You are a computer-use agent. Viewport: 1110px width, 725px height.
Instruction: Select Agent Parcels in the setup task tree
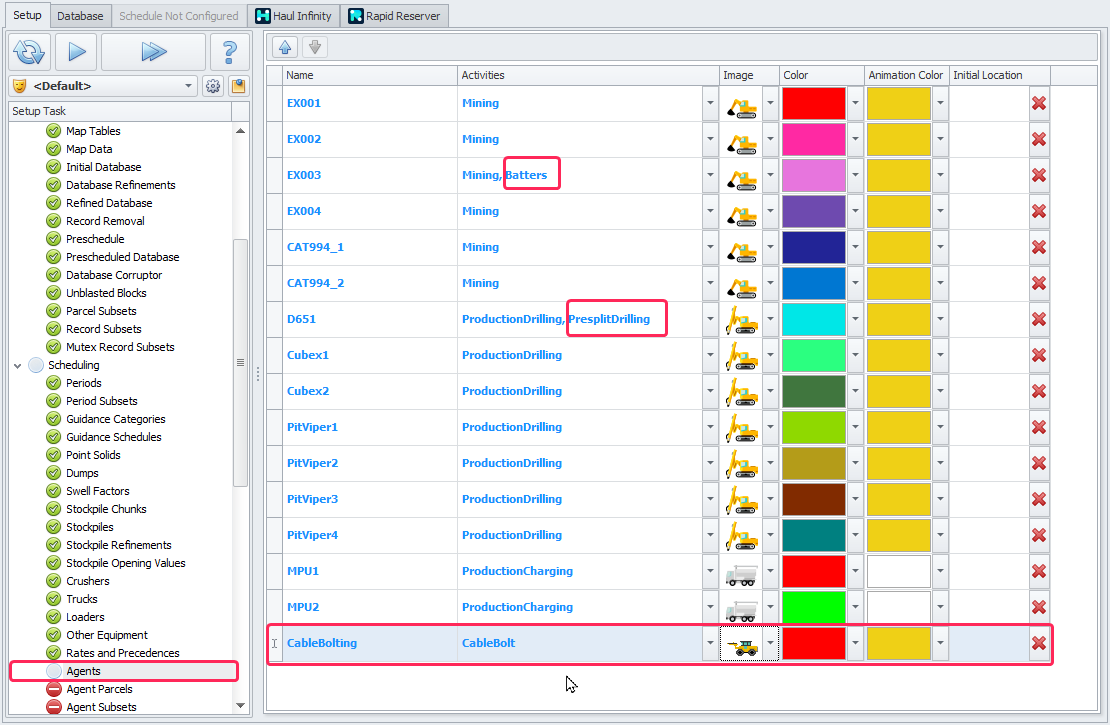pos(99,689)
